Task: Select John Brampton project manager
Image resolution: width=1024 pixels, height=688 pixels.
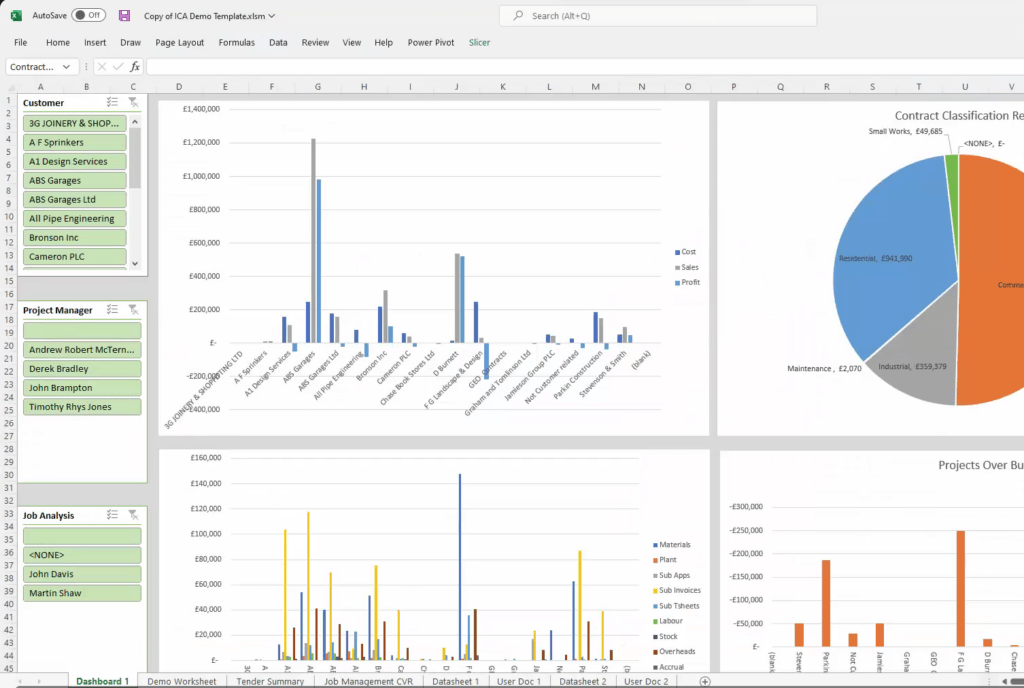Action: [82, 387]
